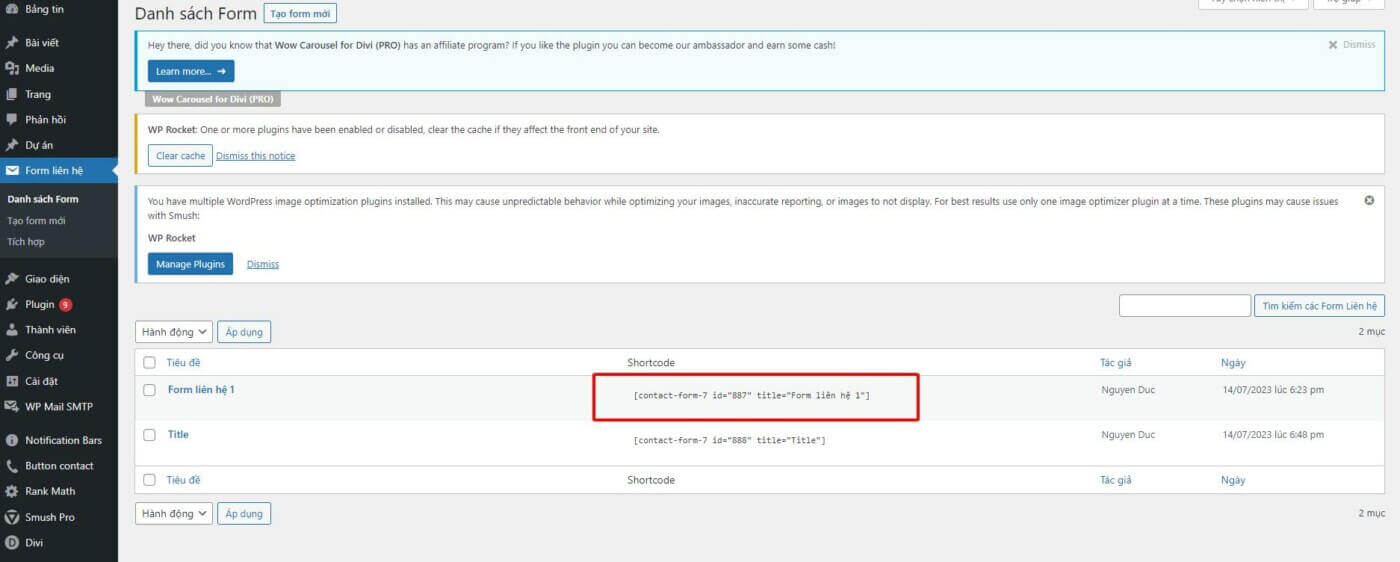Click the Tạo form mới button beside heading
The width and height of the screenshot is (1400, 562).
[x=300, y=13]
